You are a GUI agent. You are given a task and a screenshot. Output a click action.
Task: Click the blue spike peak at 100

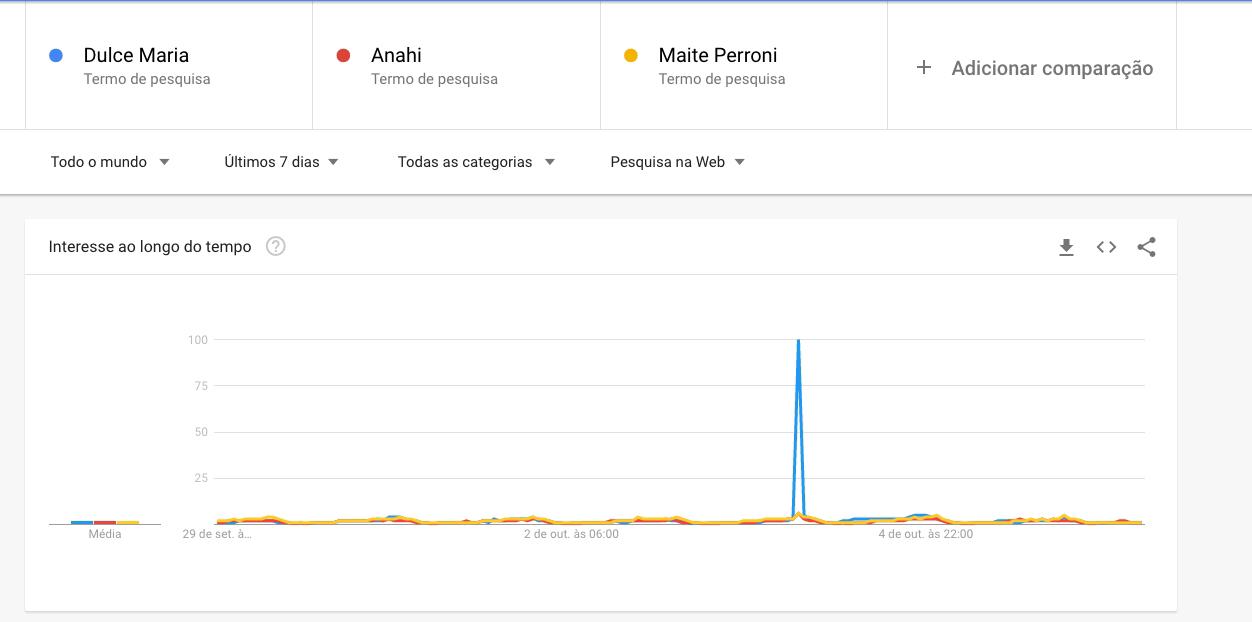pyautogui.click(x=798, y=342)
